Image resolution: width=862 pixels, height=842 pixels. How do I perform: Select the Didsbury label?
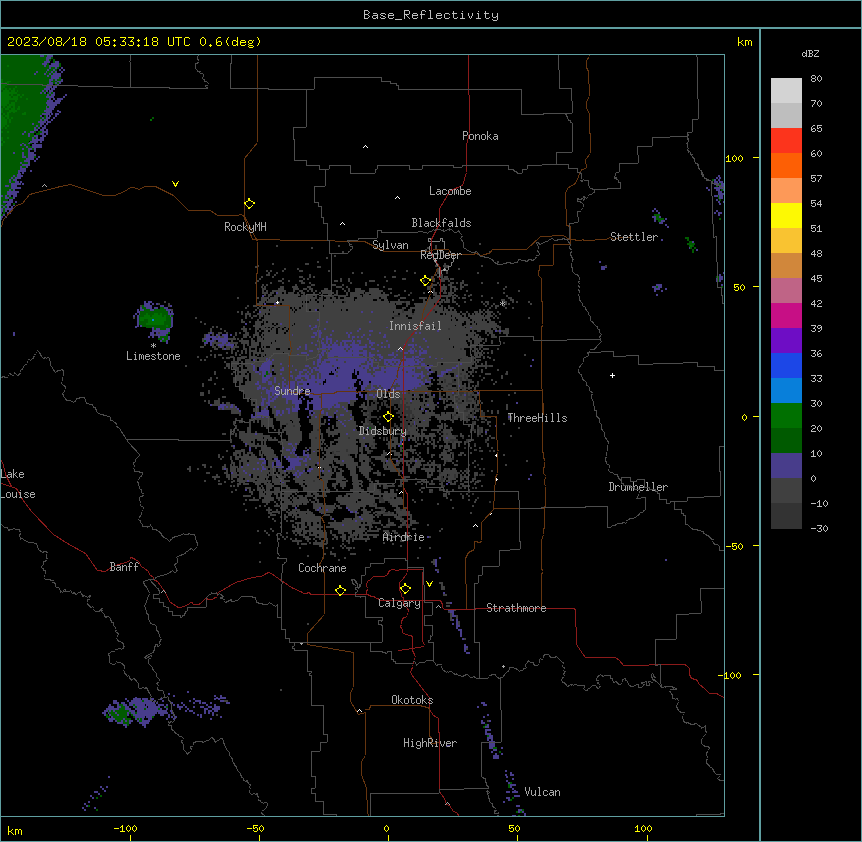(383, 431)
